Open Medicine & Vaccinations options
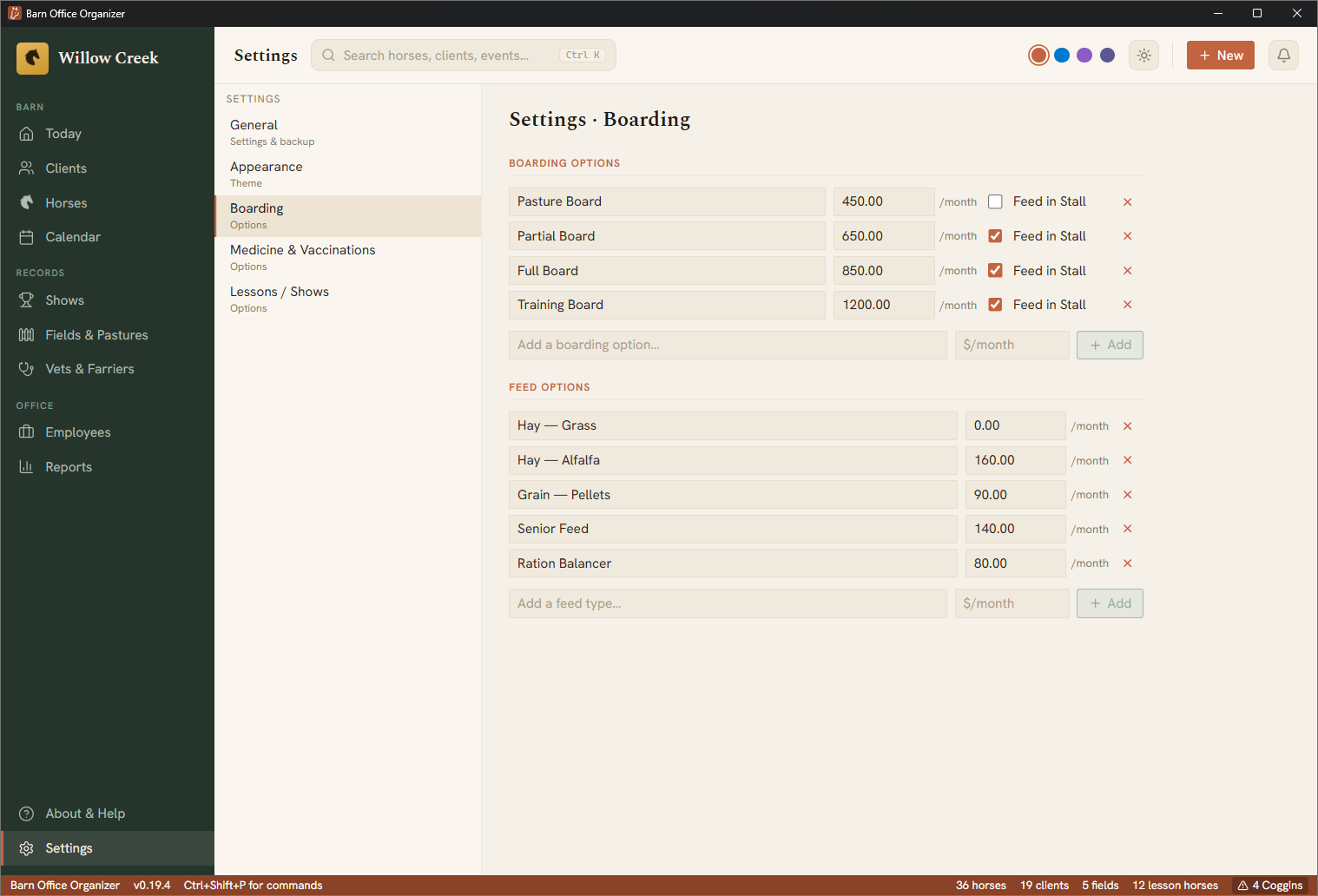This screenshot has height=896, width=1318. [348, 258]
